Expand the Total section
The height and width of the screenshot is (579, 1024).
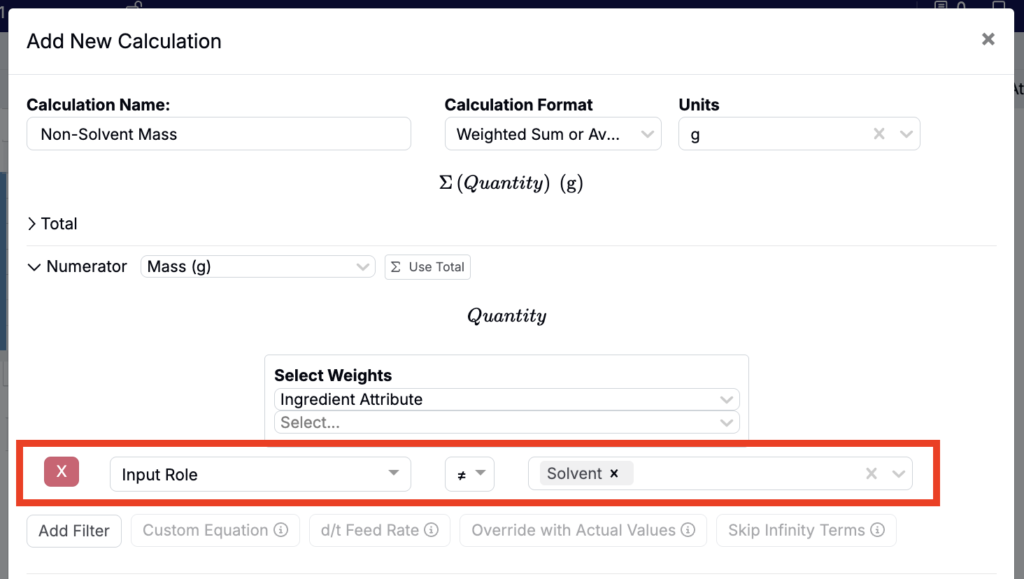[x=52, y=224]
